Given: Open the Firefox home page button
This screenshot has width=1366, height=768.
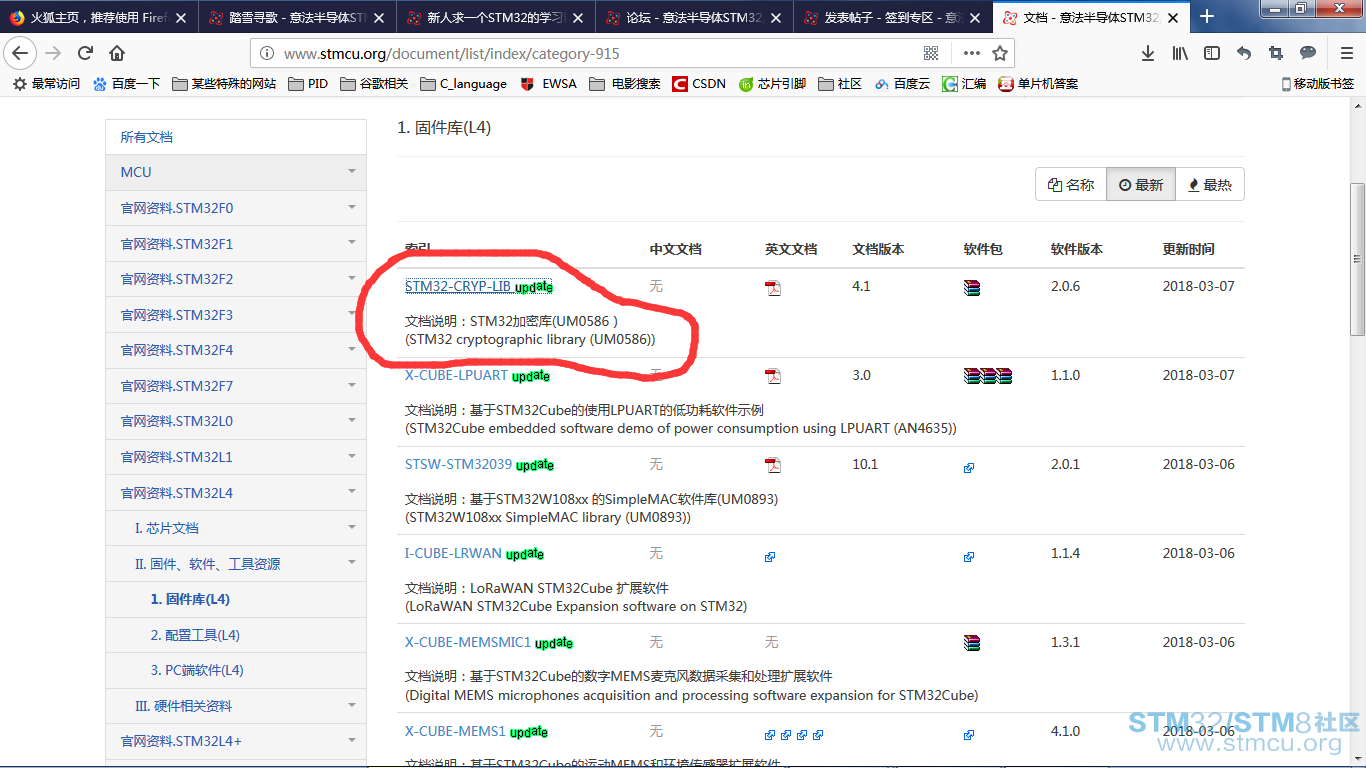Looking at the screenshot, I should click(117, 53).
